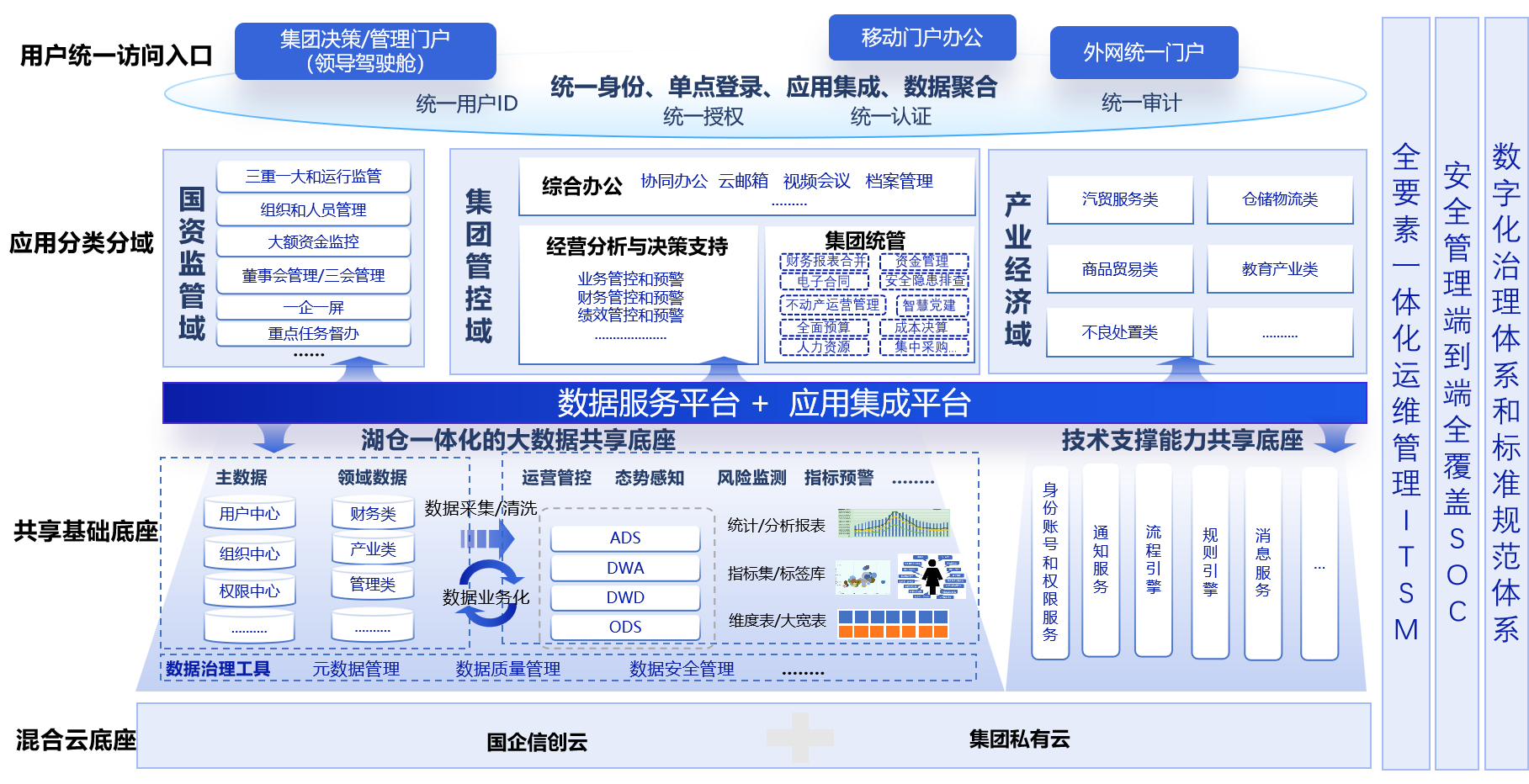Click the 管理类 data cylinder
Image resolution: width=1529 pixels, height=784 pixels.
(x=373, y=584)
